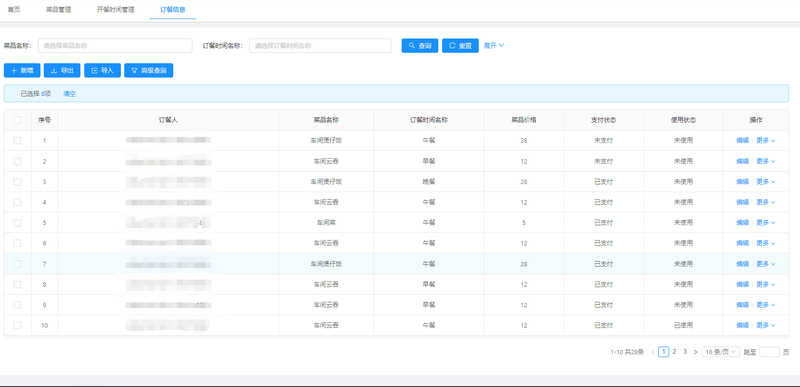This screenshot has height=387, width=800.
Task: Select pagination page 1
Action: click(663, 352)
